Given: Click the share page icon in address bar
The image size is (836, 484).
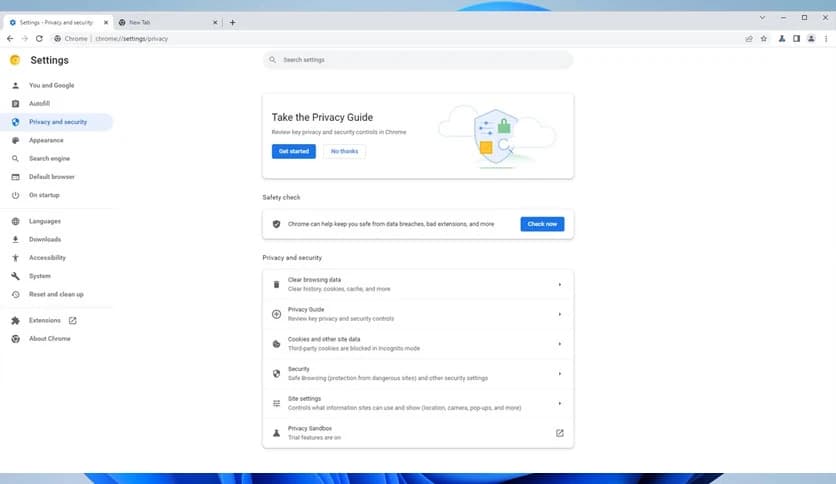Looking at the screenshot, I should [749, 38].
